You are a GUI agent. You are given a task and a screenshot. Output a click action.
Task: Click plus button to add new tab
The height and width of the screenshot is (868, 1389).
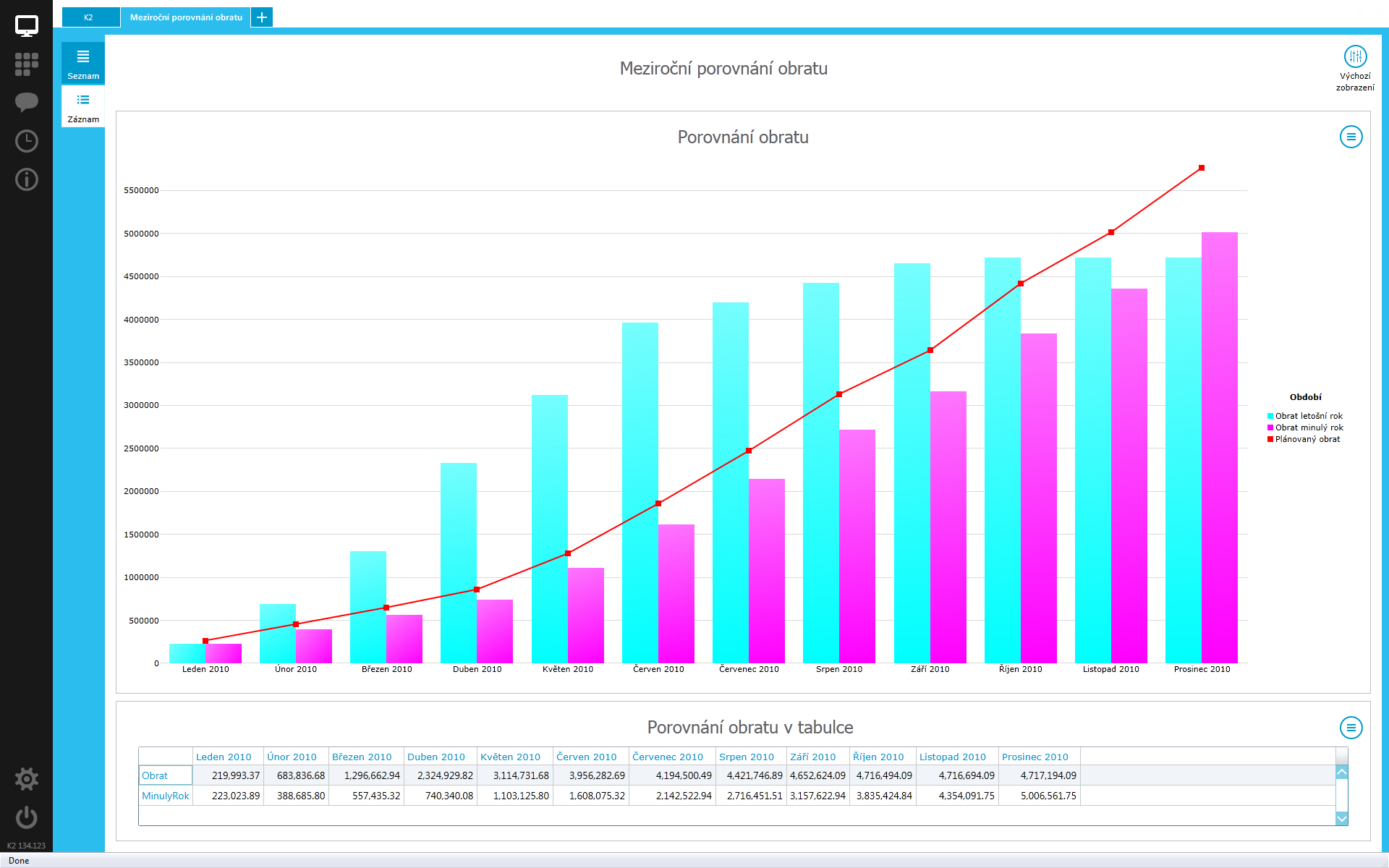pos(262,17)
